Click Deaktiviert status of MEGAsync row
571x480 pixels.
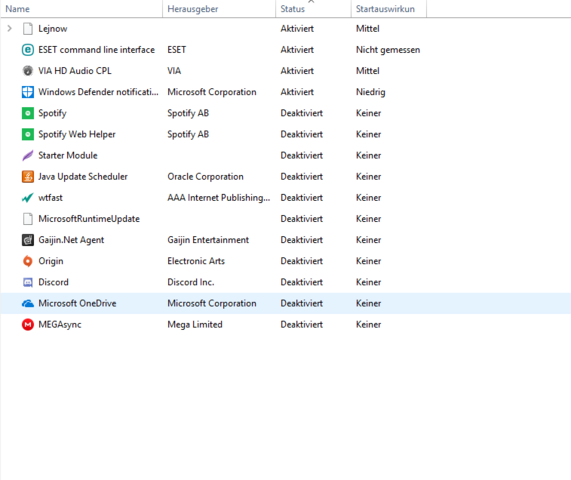[x=302, y=324]
